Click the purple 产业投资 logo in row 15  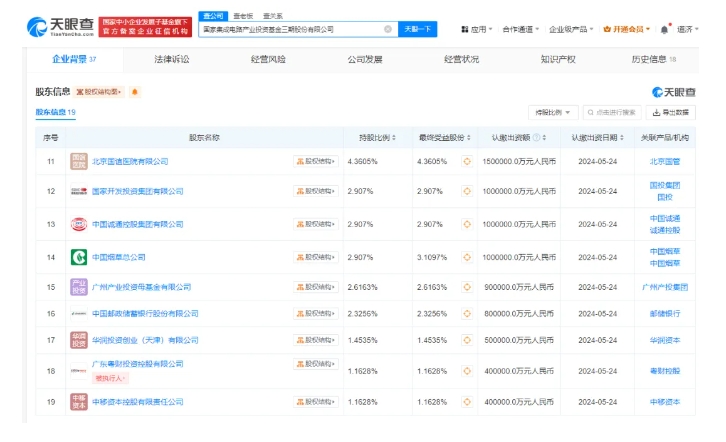click(x=79, y=287)
